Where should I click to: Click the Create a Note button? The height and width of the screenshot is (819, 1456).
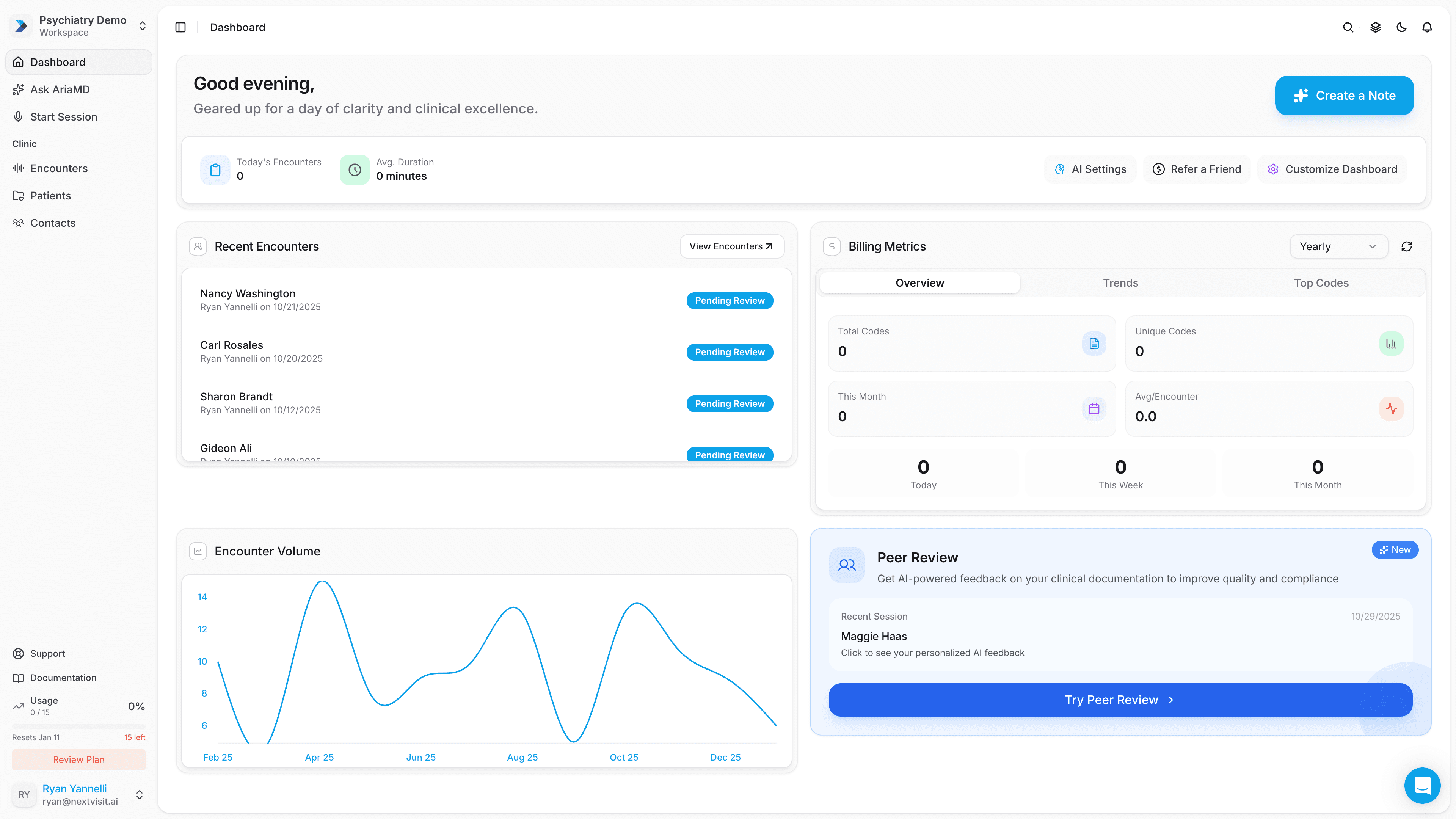point(1344,96)
